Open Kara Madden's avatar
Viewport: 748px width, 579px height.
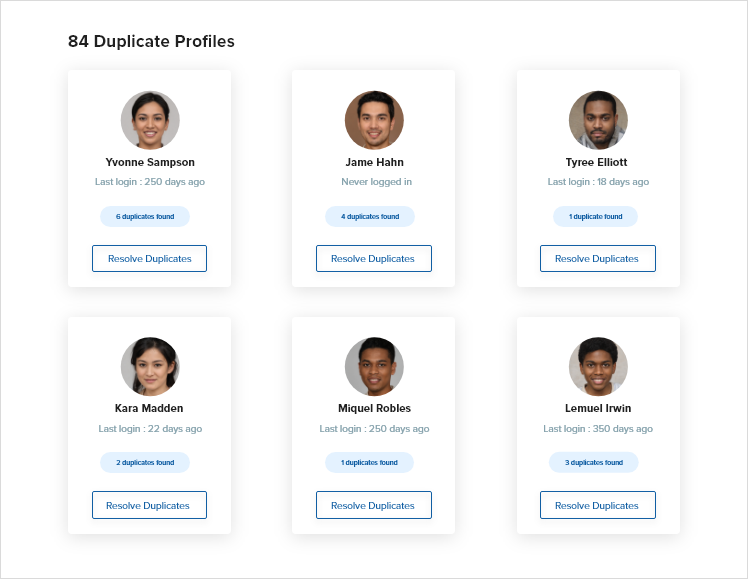[150, 366]
